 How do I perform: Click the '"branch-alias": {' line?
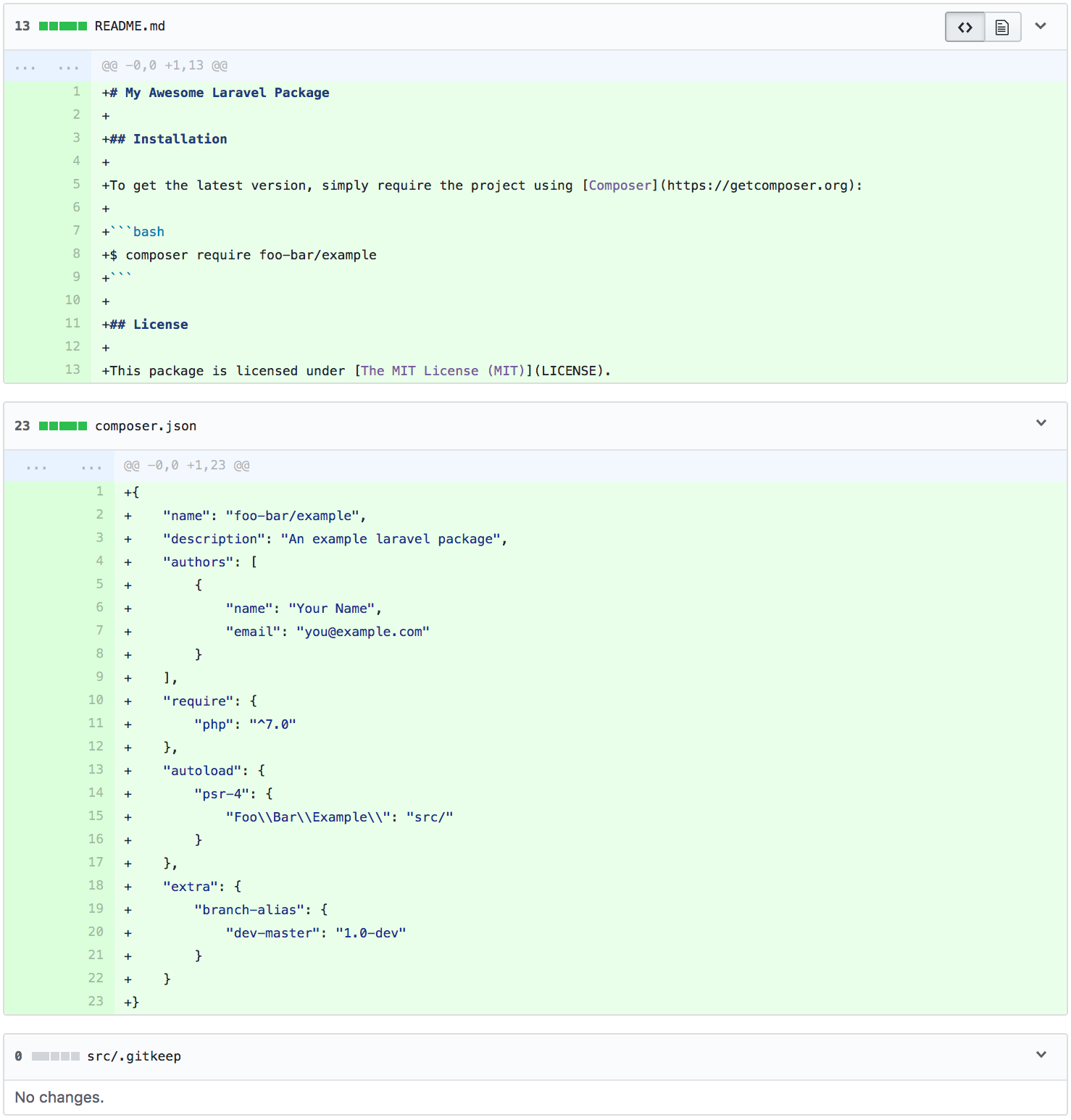pos(261,910)
